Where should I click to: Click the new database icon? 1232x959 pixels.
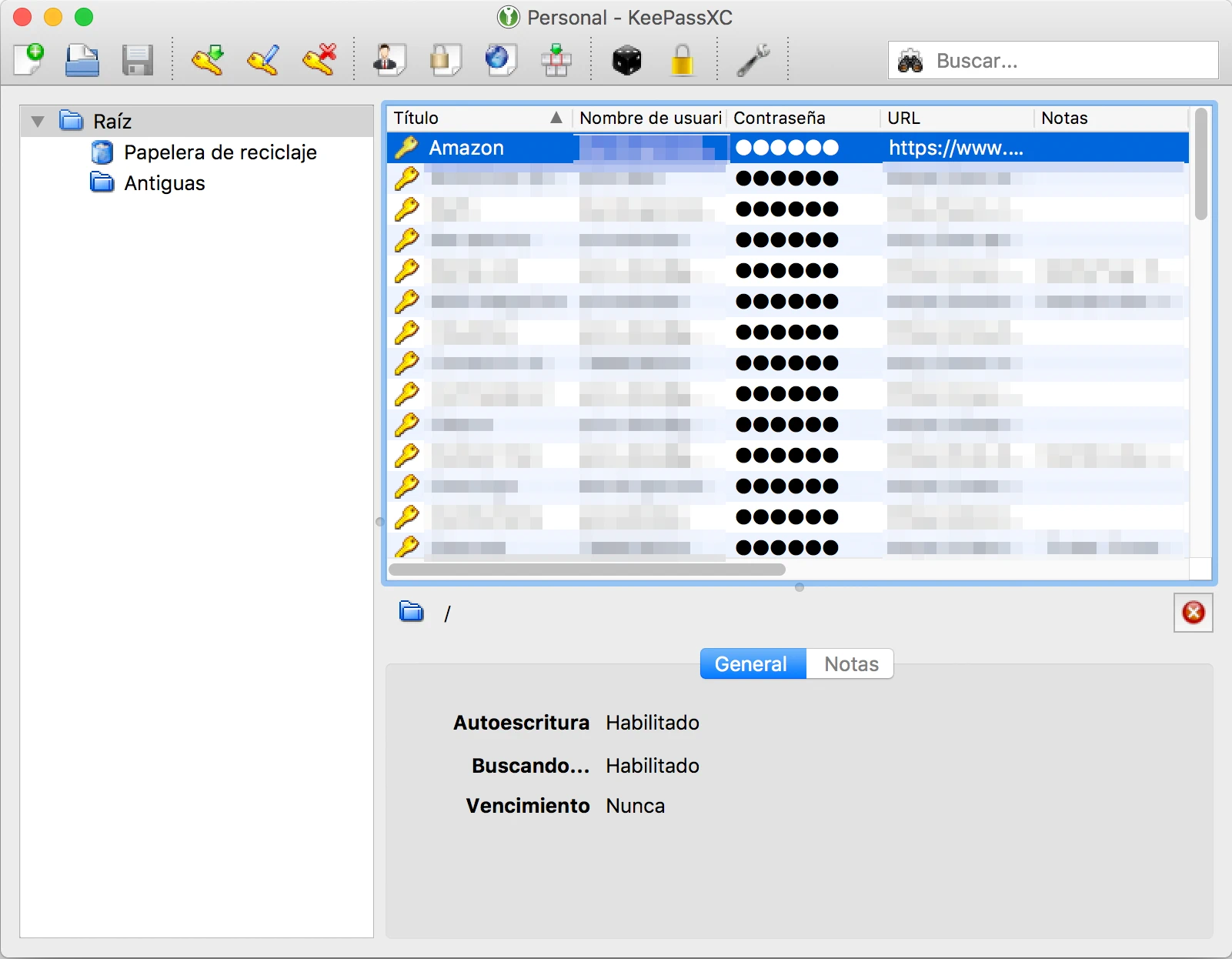[x=29, y=60]
